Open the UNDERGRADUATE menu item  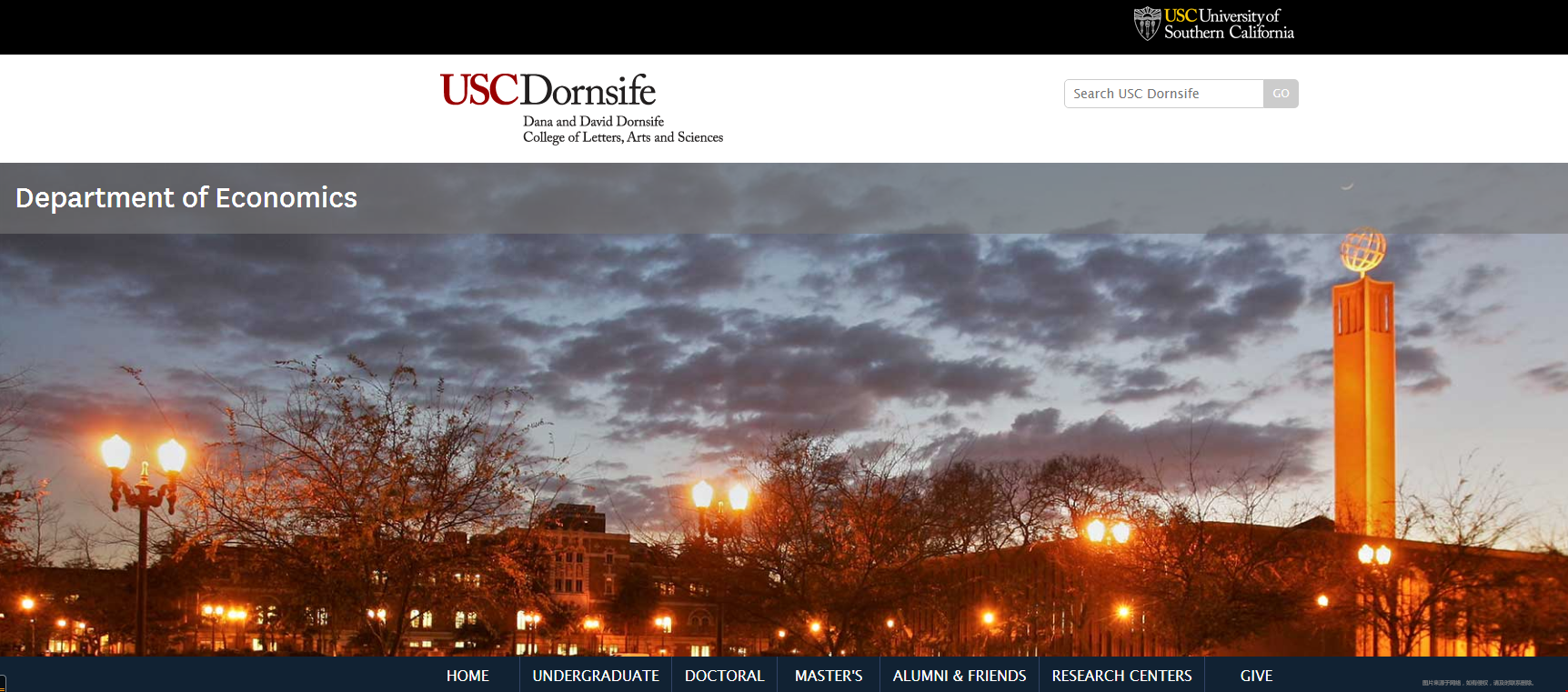point(596,676)
